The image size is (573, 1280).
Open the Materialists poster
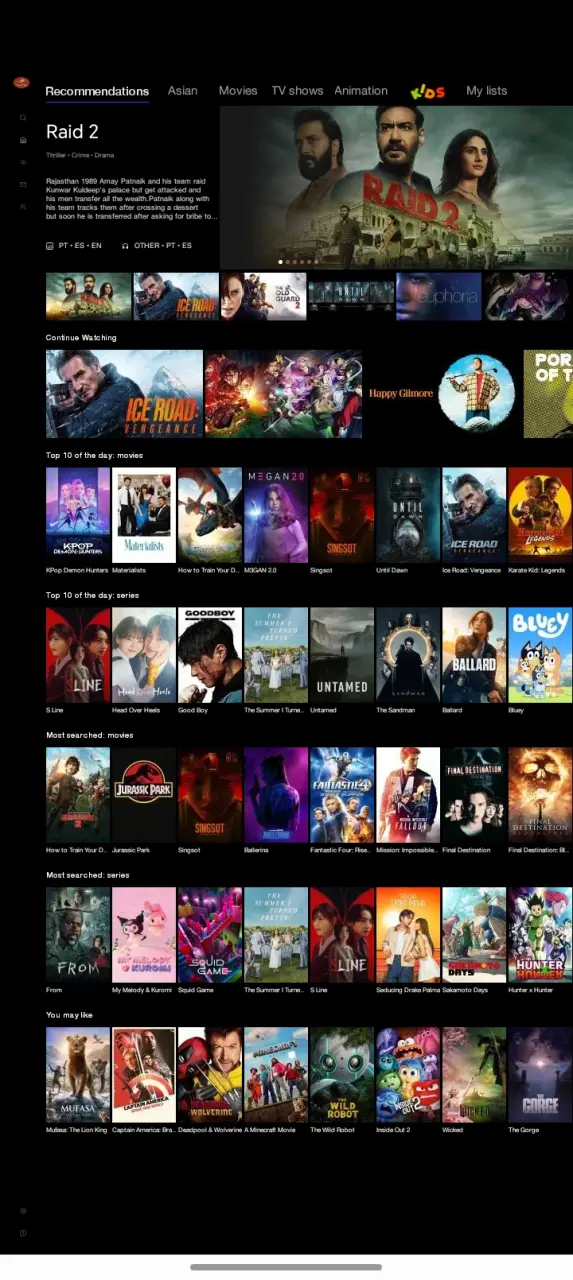coord(144,515)
